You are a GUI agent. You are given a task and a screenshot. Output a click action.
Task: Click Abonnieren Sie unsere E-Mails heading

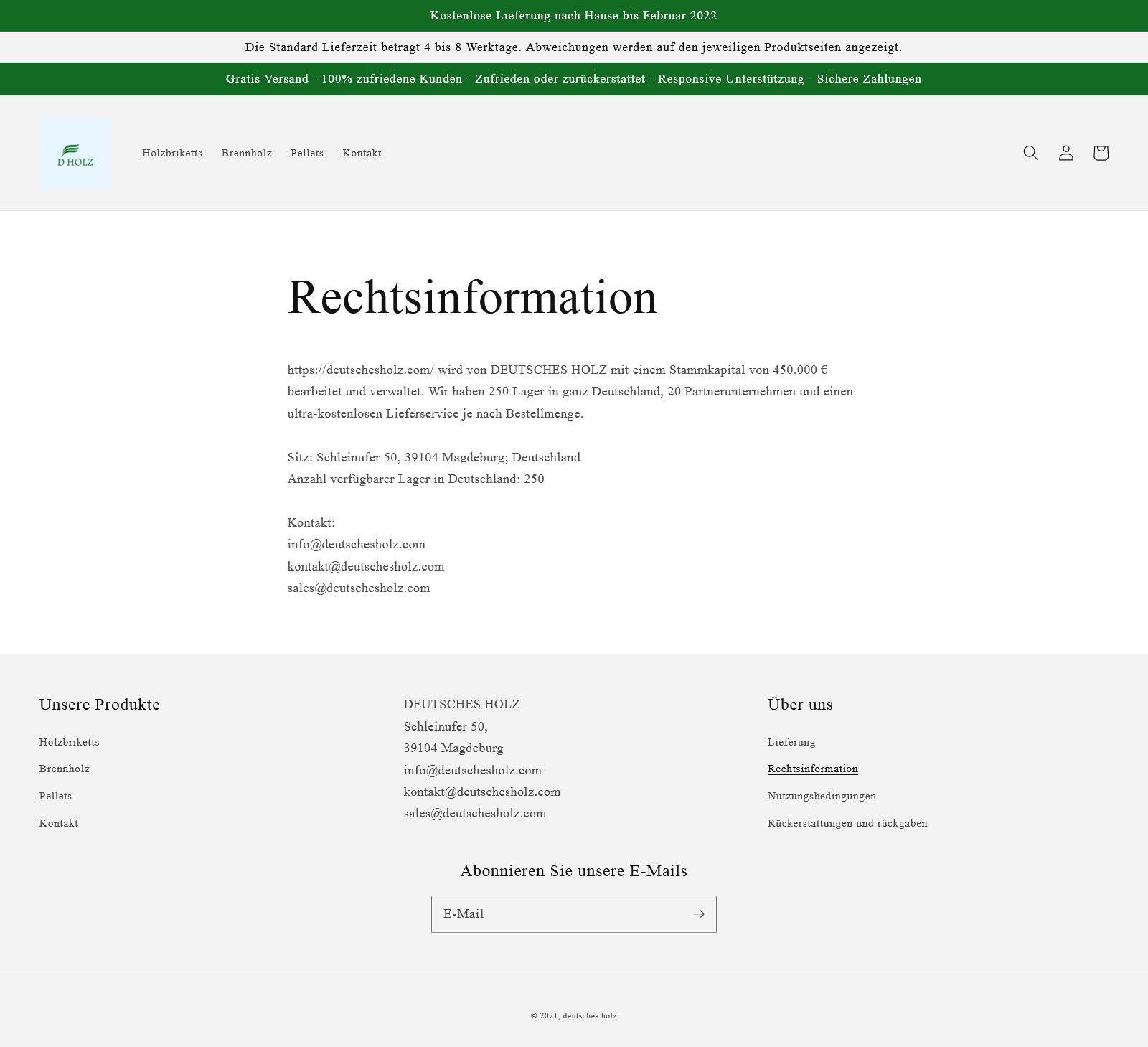pos(574,871)
